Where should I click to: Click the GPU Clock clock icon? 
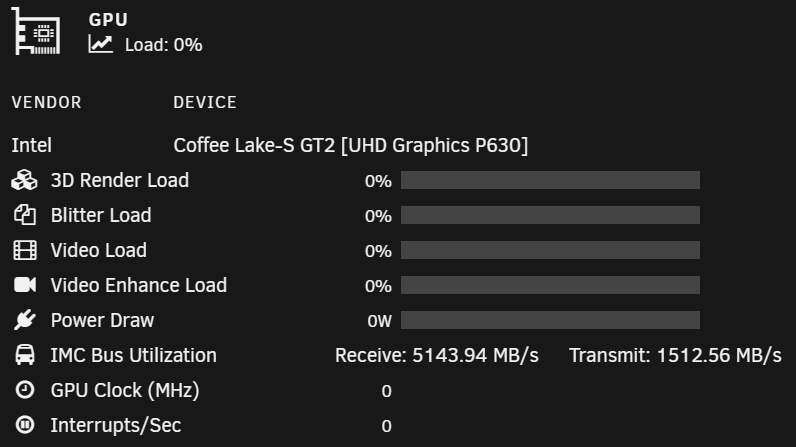tap(24, 390)
